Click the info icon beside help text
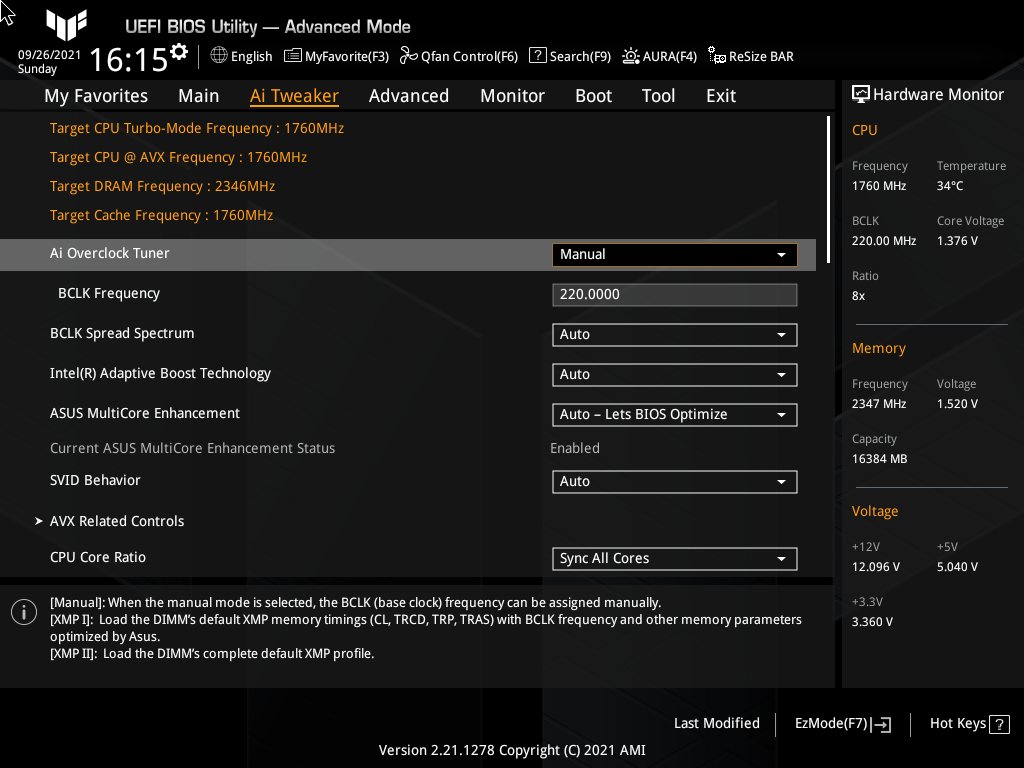Screen dimensions: 1024x768 [24, 612]
